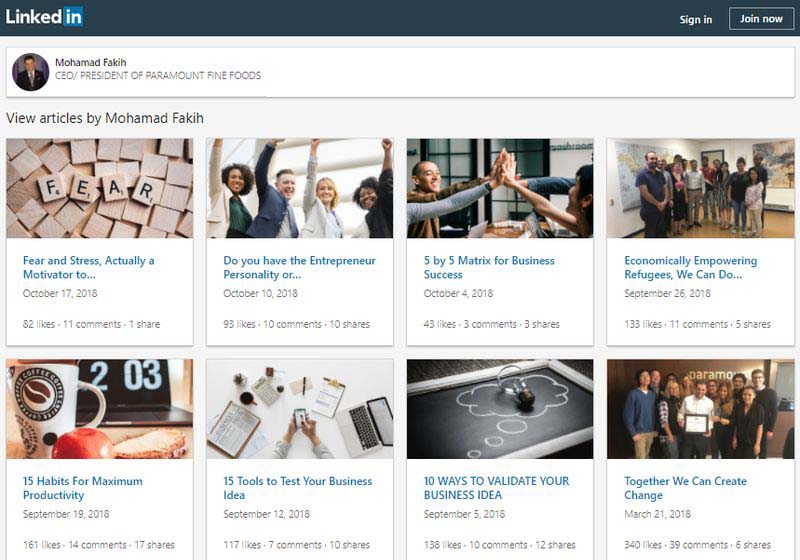
Task: Open the desk tools flat-lay thumbnail
Action: [299, 409]
